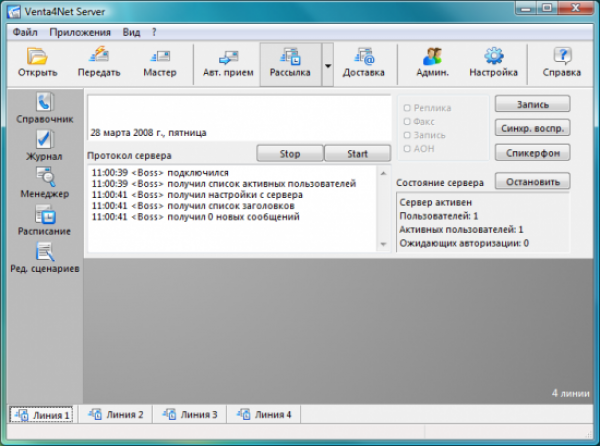
Task: Switch to the Линия 1 tab
Action: (41, 415)
